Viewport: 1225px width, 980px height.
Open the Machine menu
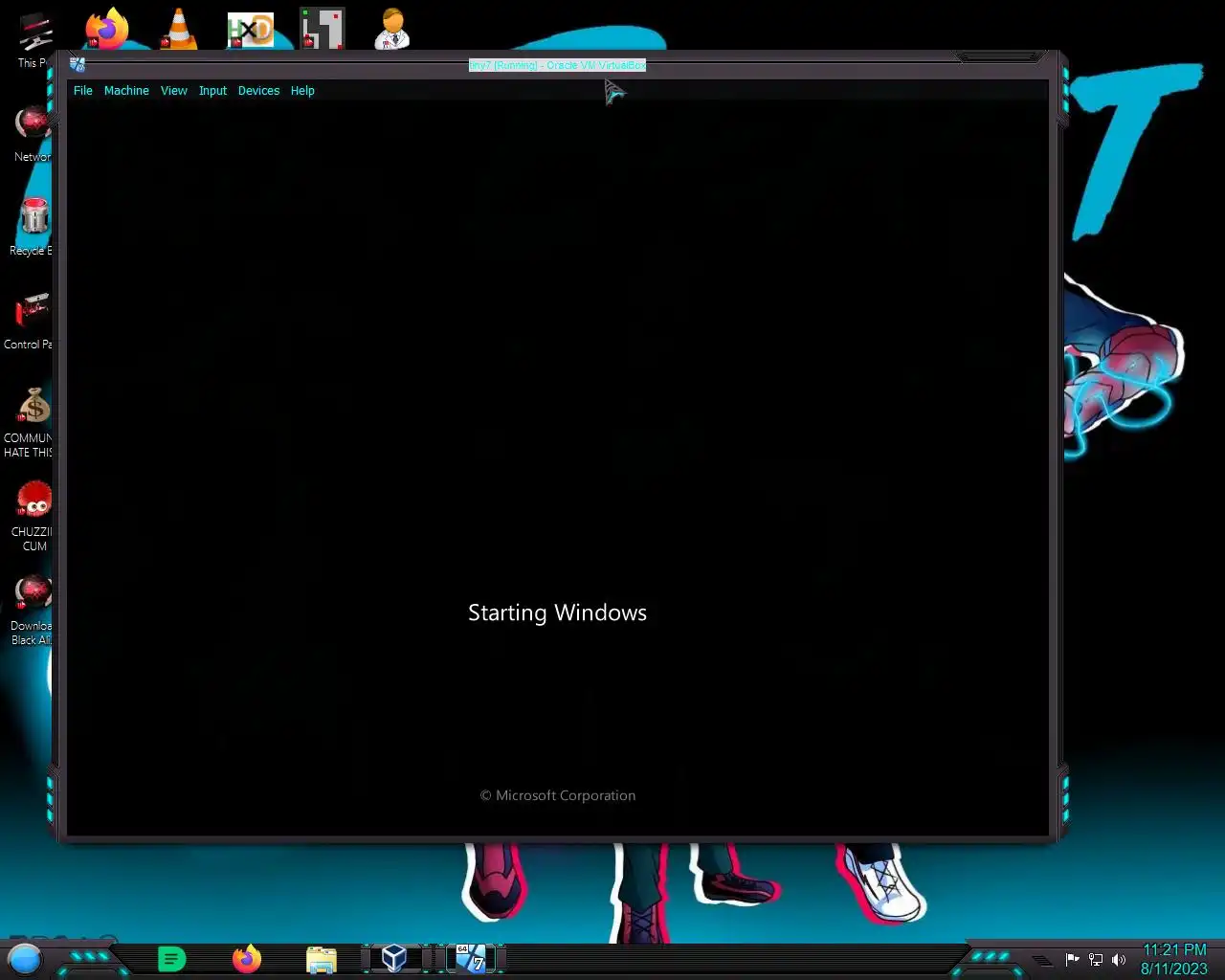click(x=126, y=91)
